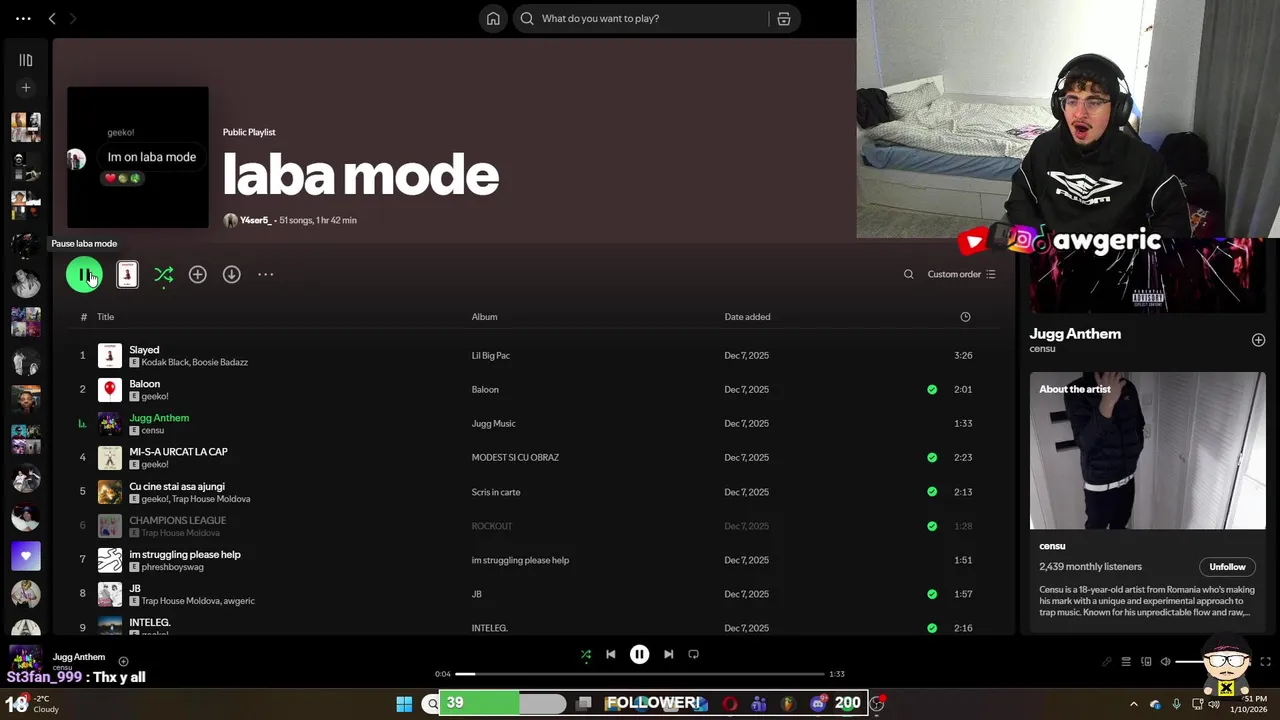Add laba mode playlist to library
The height and width of the screenshot is (720, 1280).
(198, 274)
